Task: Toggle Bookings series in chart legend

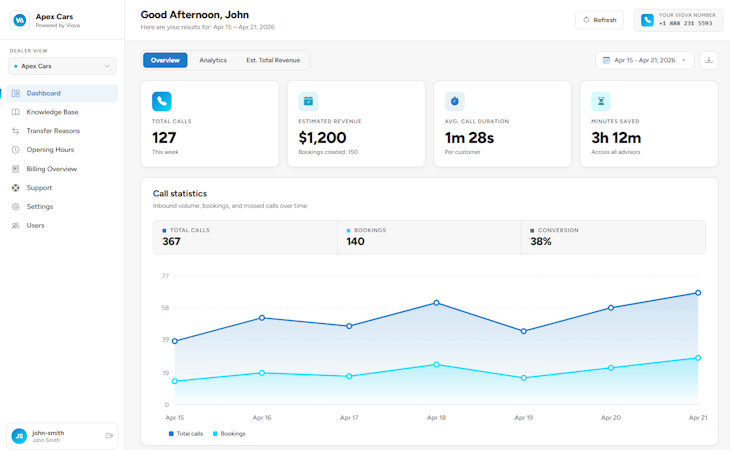Action: pos(229,434)
